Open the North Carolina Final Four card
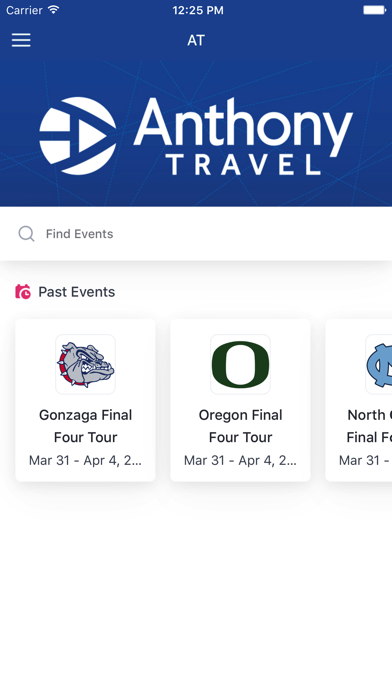Viewport: 392px width, 696px height. tap(359, 400)
